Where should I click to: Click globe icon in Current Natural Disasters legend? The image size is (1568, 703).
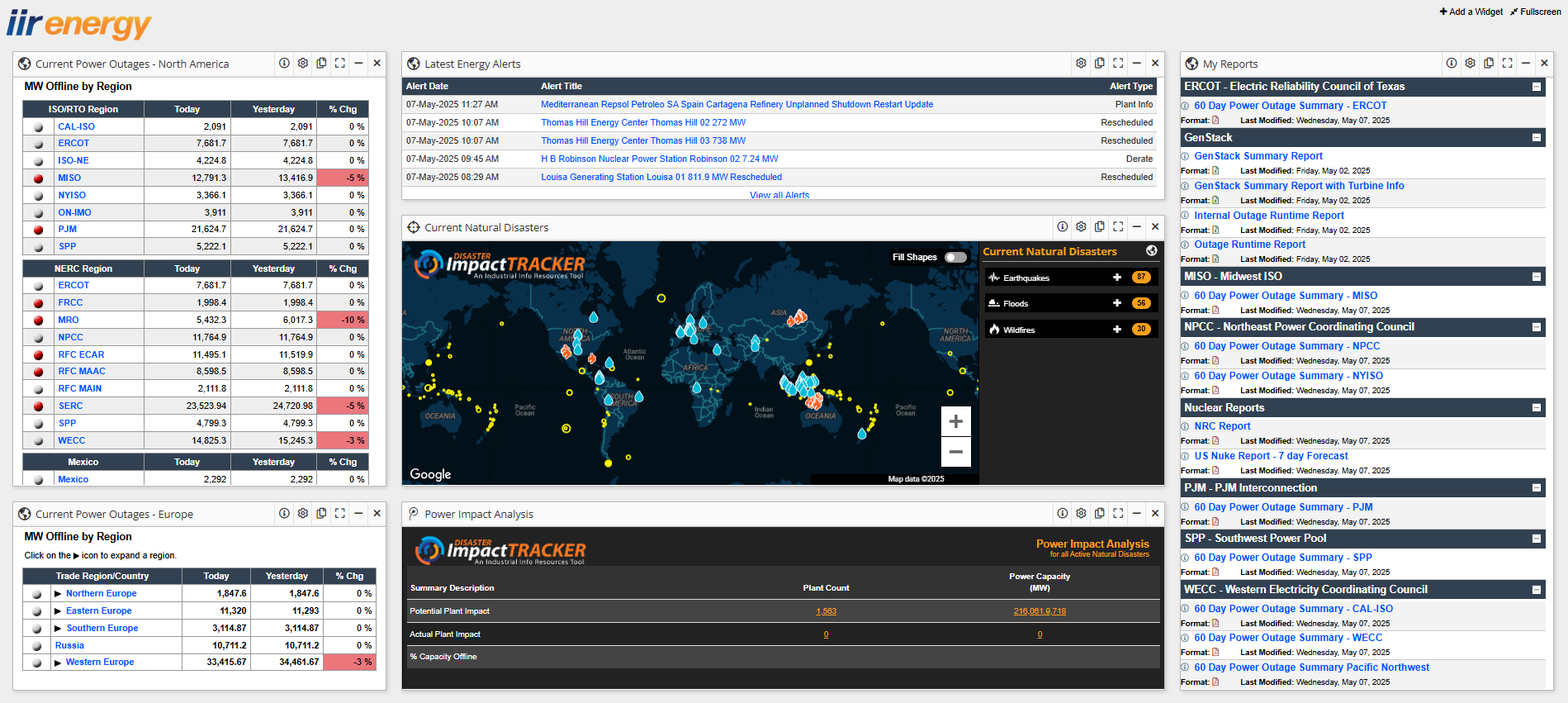1152,250
